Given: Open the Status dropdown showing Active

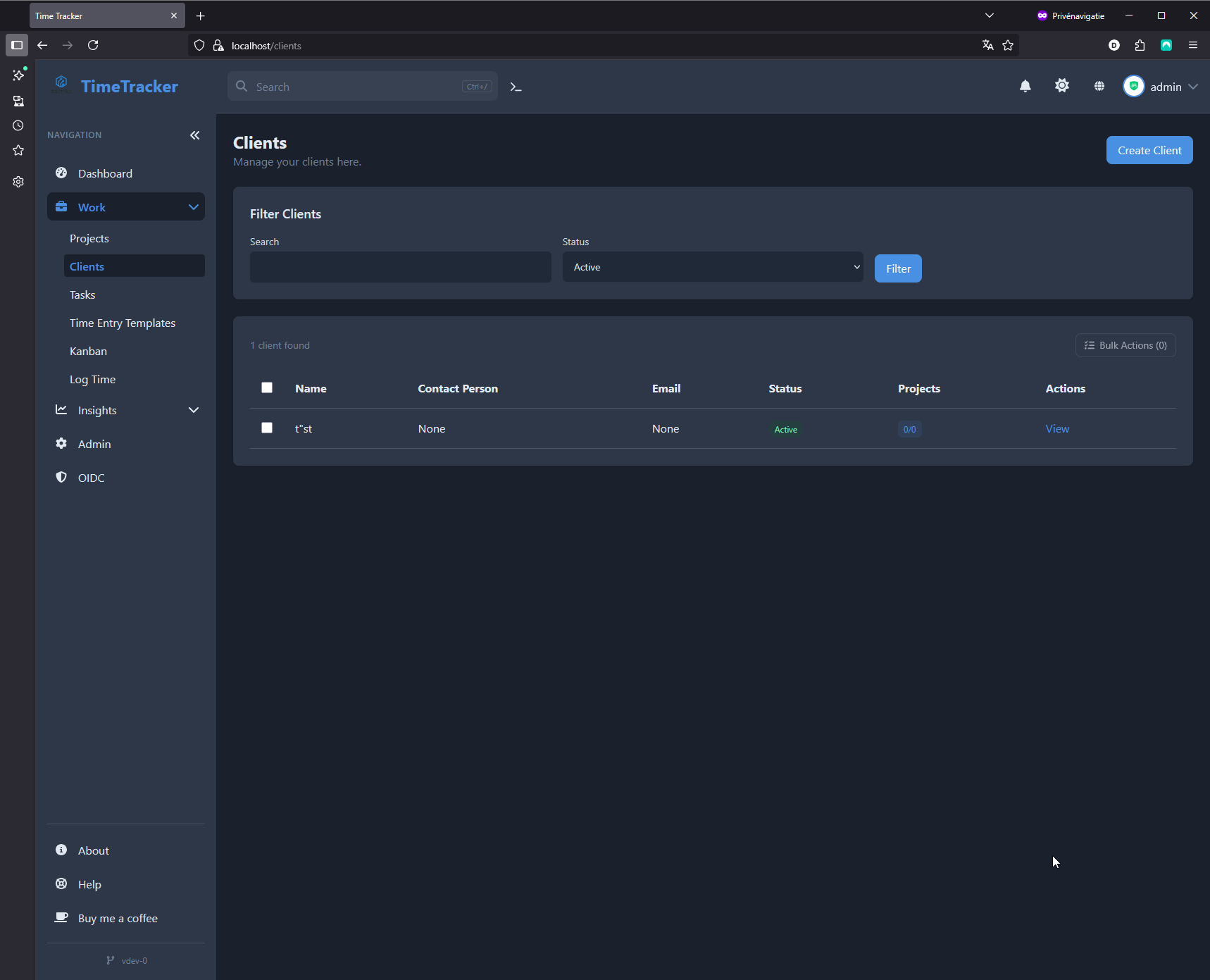Looking at the screenshot, I should tap(712, 267).
